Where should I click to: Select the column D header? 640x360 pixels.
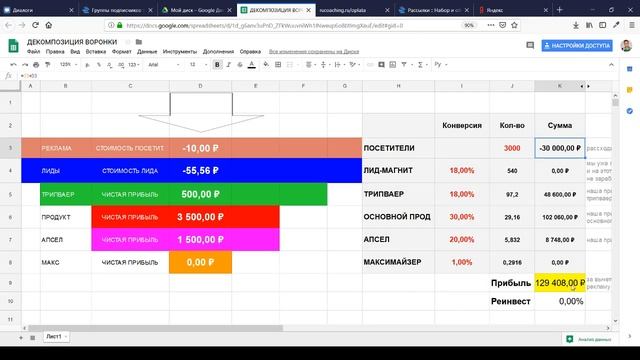(200, 86)
